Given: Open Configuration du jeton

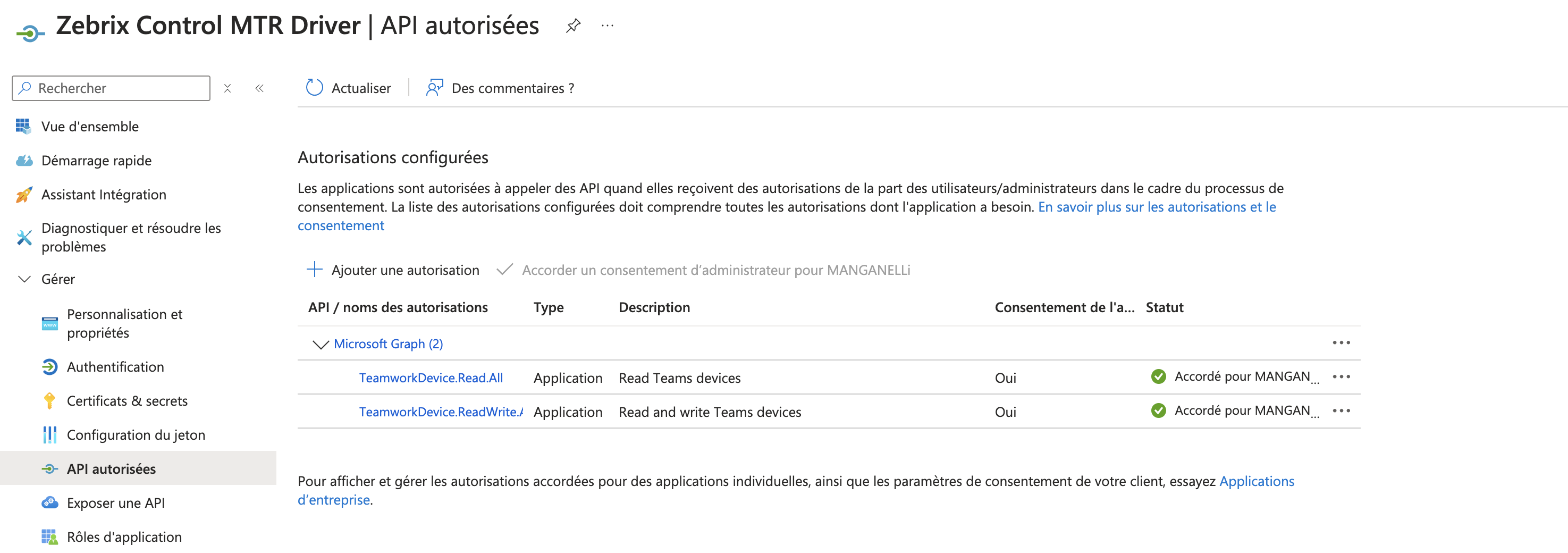Looking at the screenshot, I should (137, 435).
